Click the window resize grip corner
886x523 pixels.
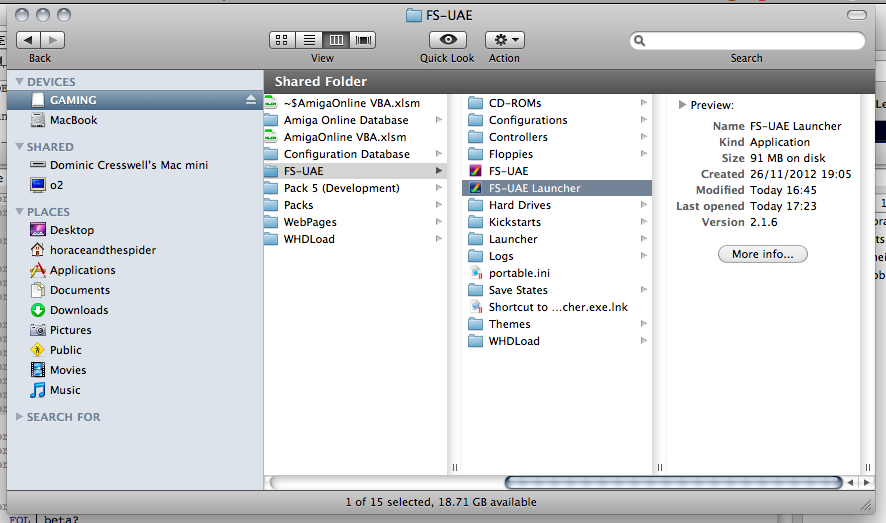tap(866, 505)
